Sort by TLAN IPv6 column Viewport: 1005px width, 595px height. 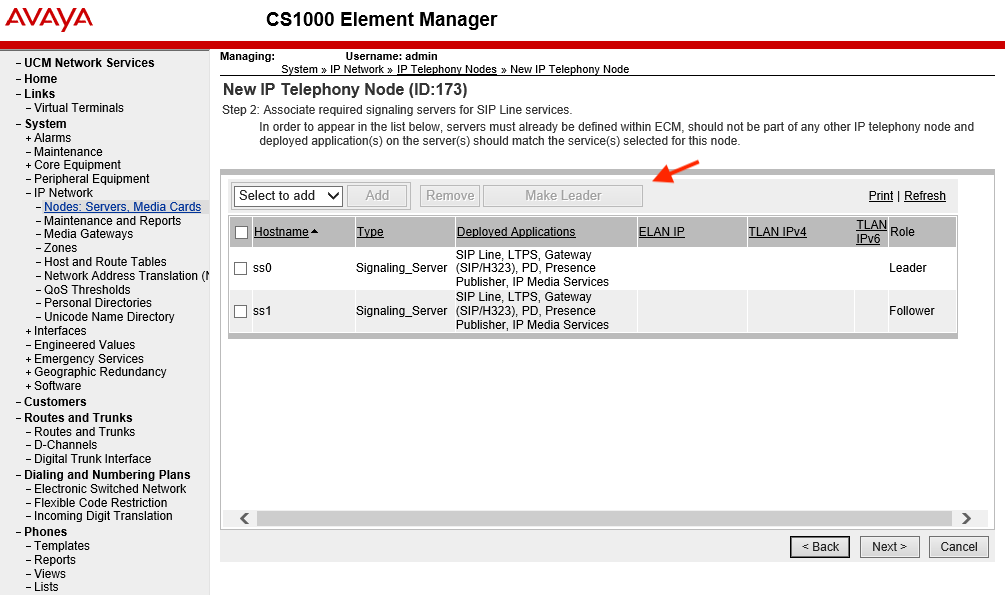coord(871,231)
